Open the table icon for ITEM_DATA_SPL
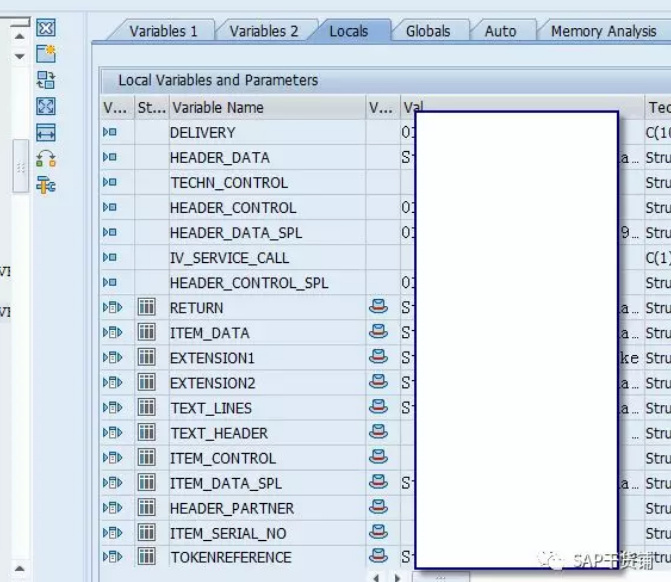 coord(146,483)
